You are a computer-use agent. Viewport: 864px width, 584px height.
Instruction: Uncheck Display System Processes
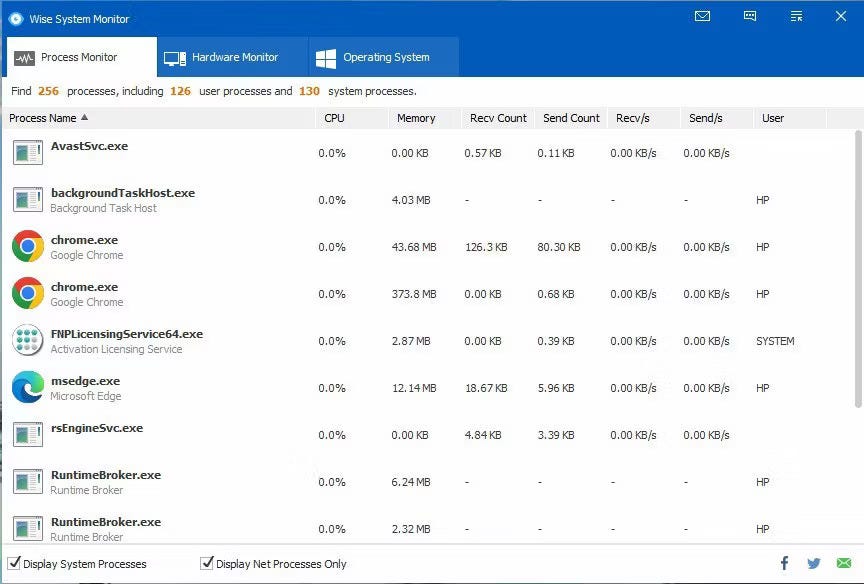(14, 563)
